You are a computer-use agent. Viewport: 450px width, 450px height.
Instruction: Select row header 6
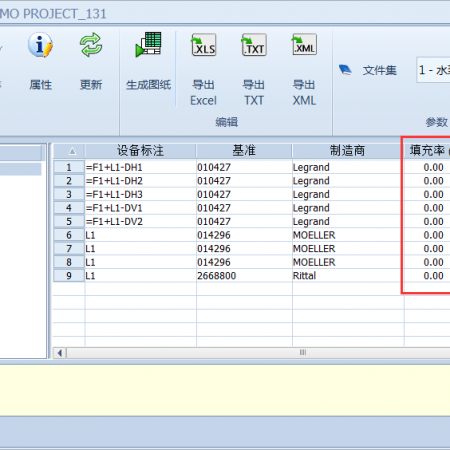pos(69,235)
